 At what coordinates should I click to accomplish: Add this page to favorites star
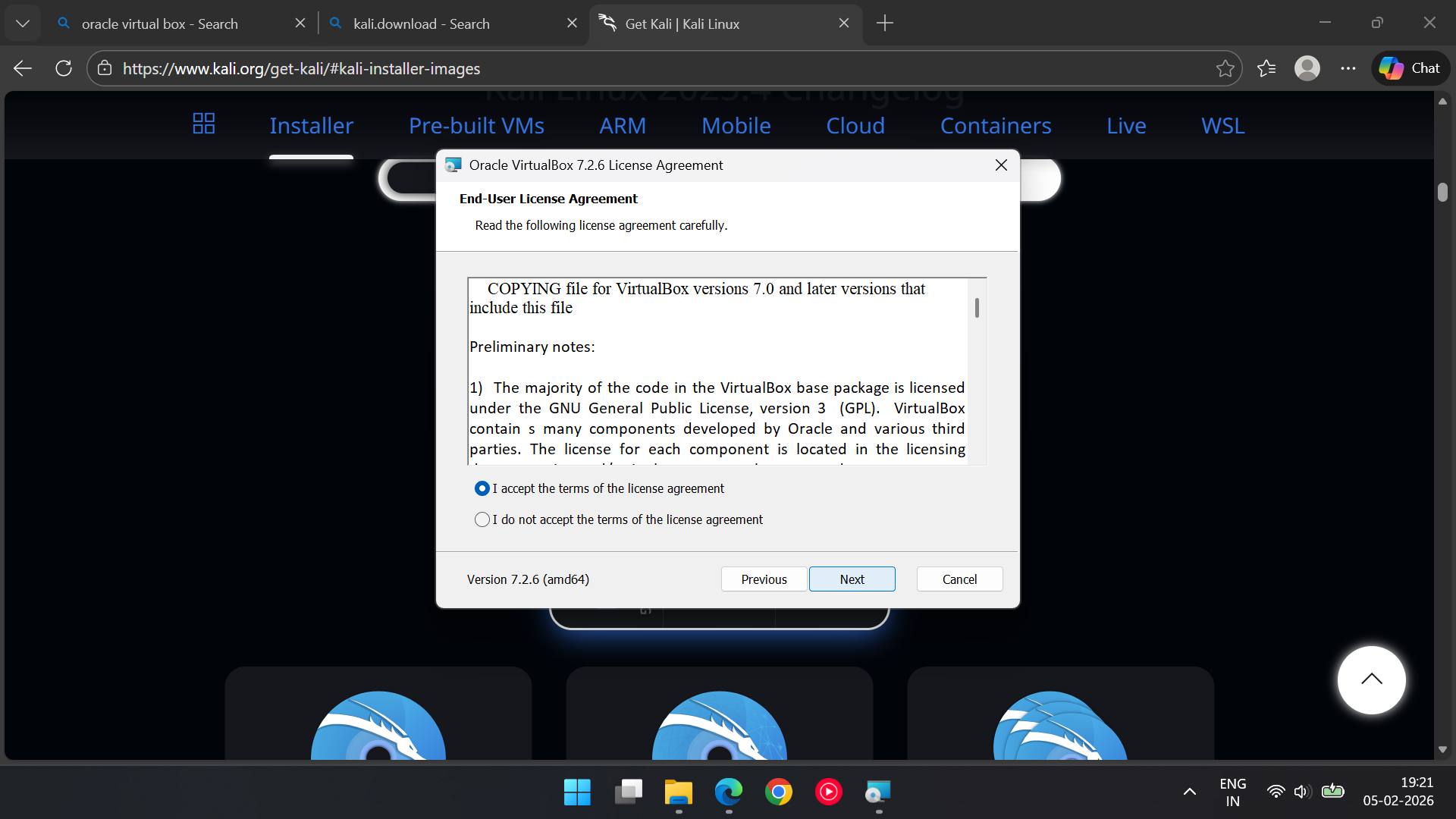(x=1225, y=68)
